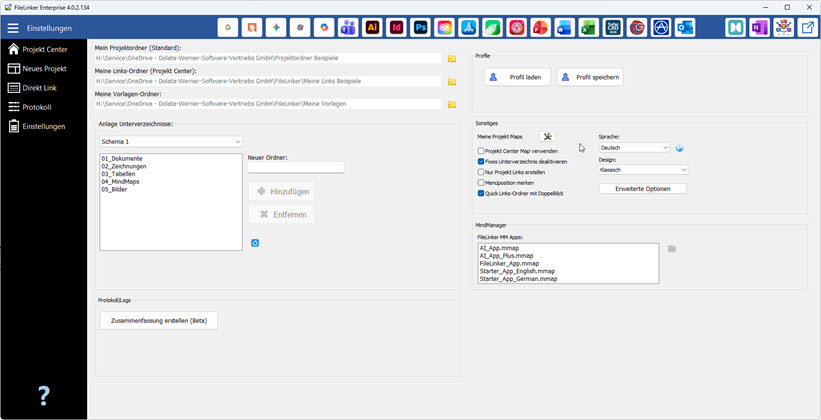Open the Sprache Deutsch dropdown
This screenshot has height=420, width=821.
pyautogui.click(x=634, y=148)
